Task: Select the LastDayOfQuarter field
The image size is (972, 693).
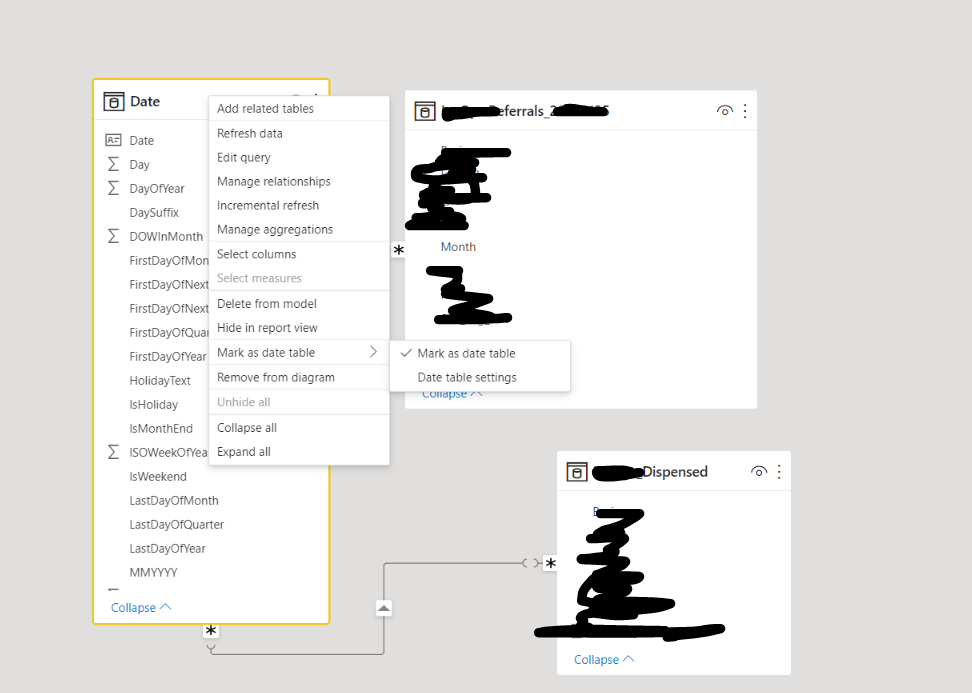Action: (x=177, y=524)
